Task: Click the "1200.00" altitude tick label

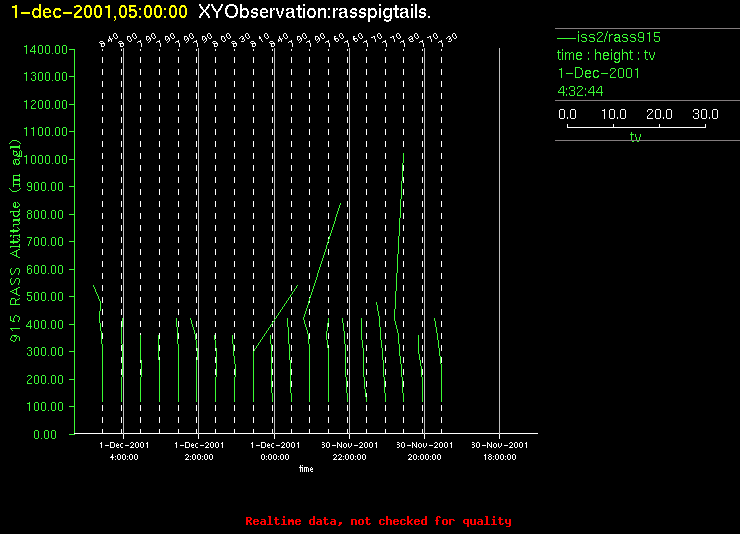Action: click(45, 104)
